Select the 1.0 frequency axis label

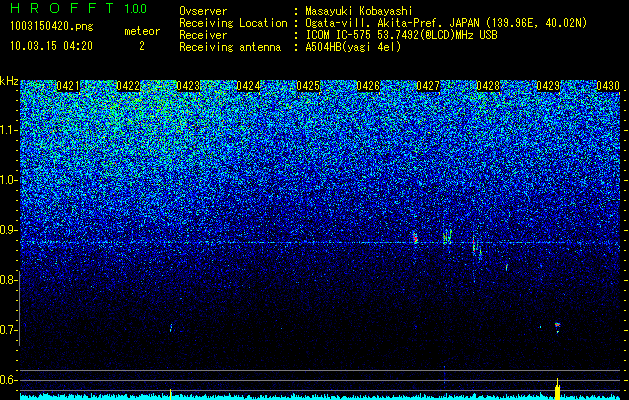[7, 180]
